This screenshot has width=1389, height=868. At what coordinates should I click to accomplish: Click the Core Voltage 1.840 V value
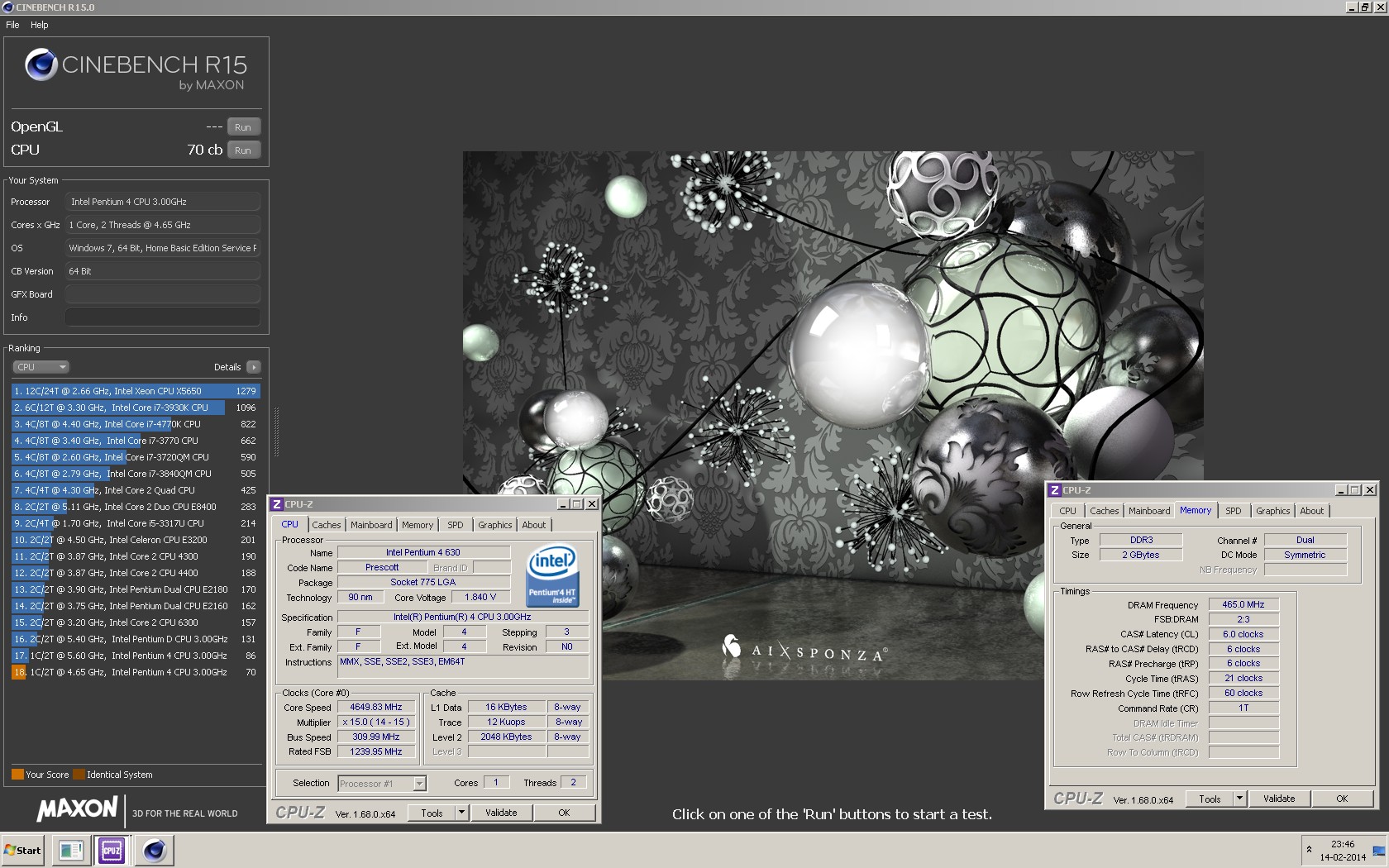click(x=480, y=598)
